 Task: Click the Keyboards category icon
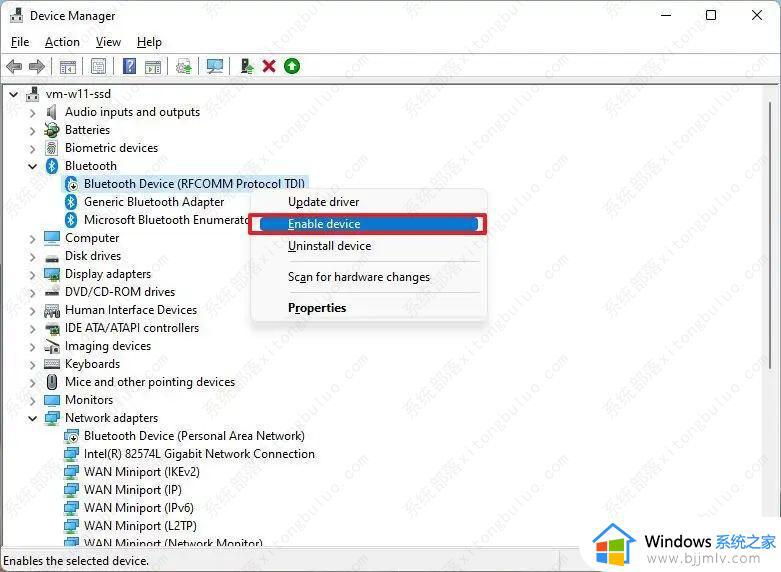[52, 364]
